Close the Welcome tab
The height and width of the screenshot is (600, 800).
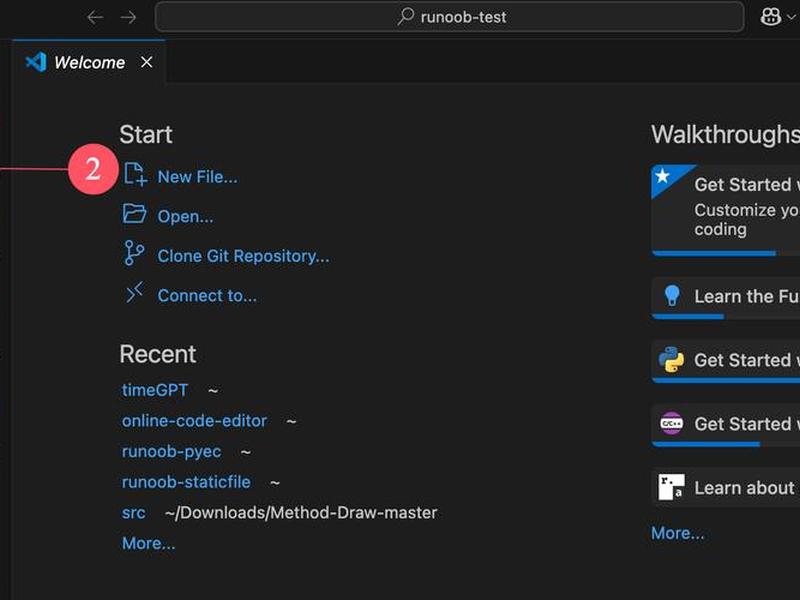coord(146,62)
